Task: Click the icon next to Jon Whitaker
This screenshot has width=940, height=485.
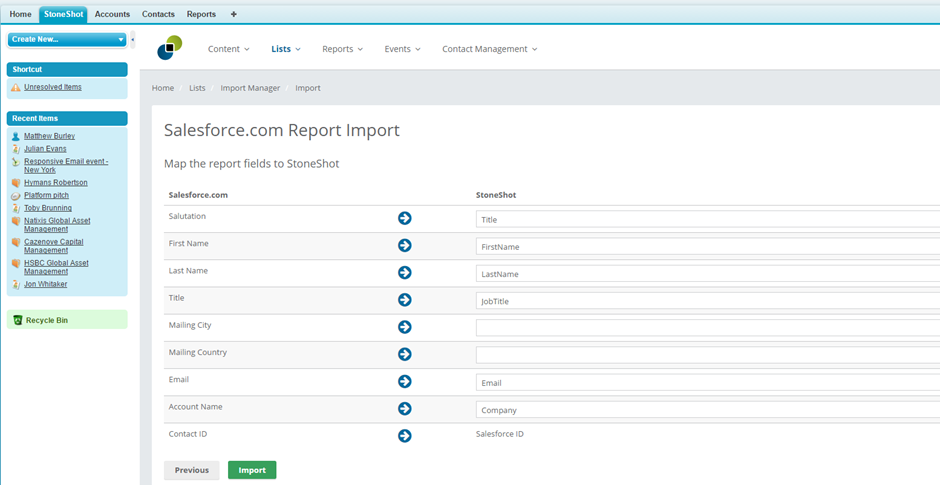Action: [x=16, y=285]
